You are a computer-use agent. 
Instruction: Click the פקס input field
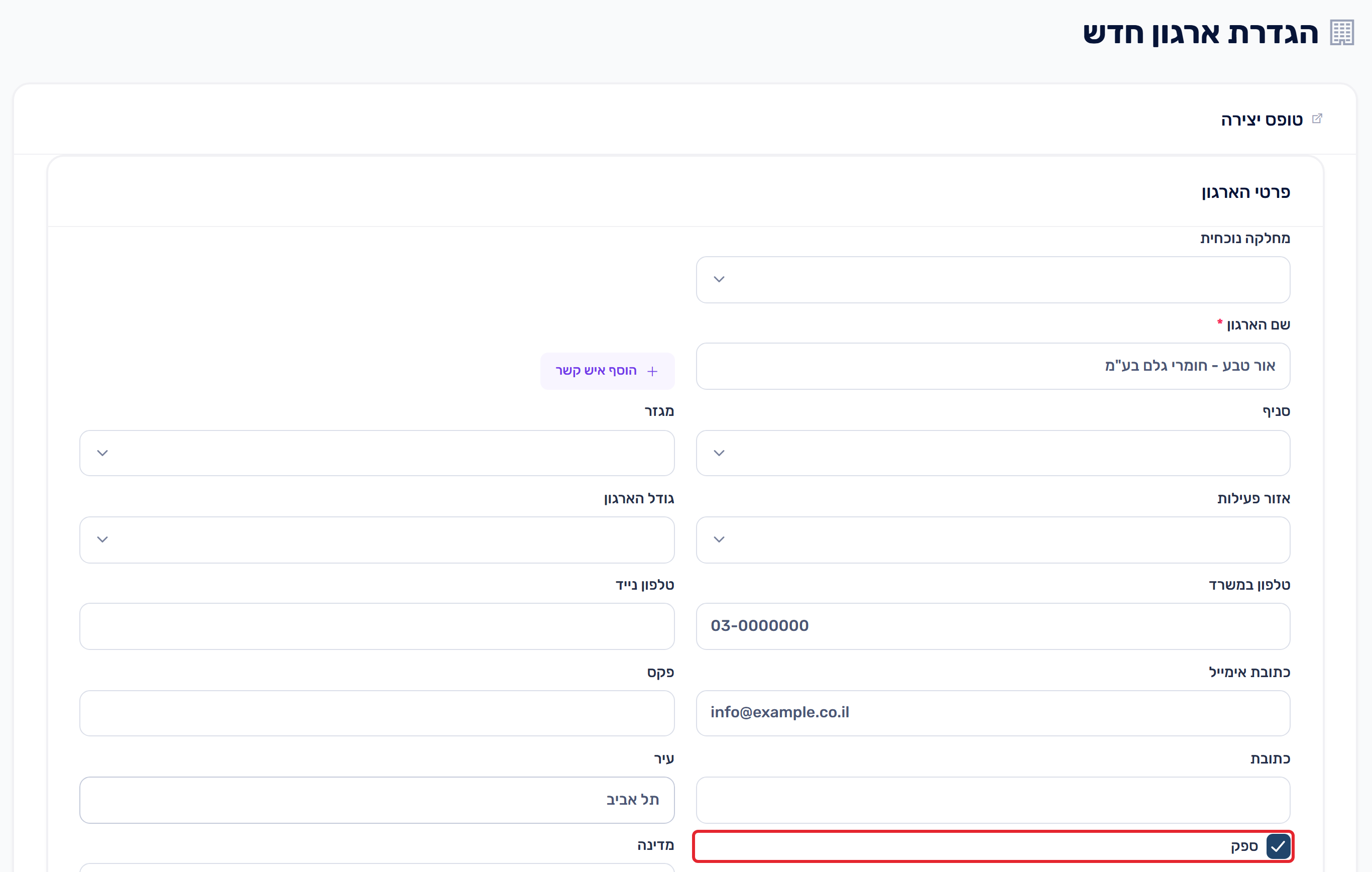pyautogui.click(x=377, y=713)
